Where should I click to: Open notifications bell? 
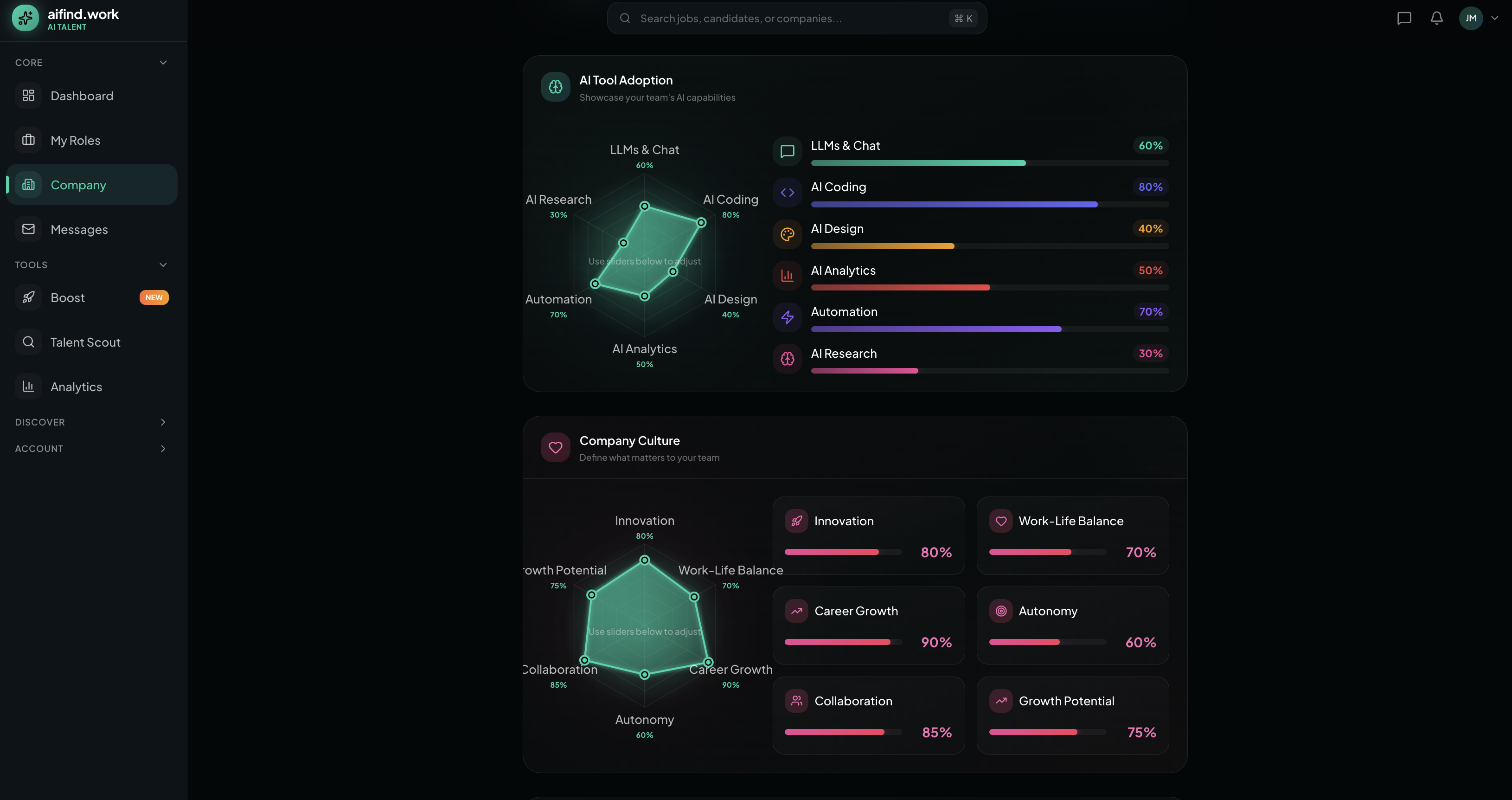(x=1436, y=18)
